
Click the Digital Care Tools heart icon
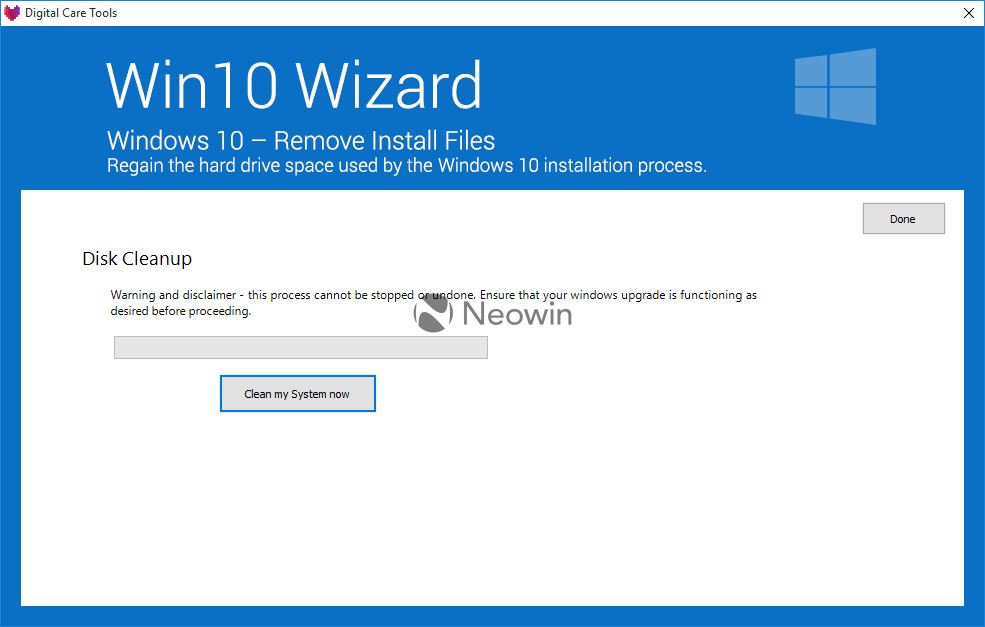pos(14,12)
